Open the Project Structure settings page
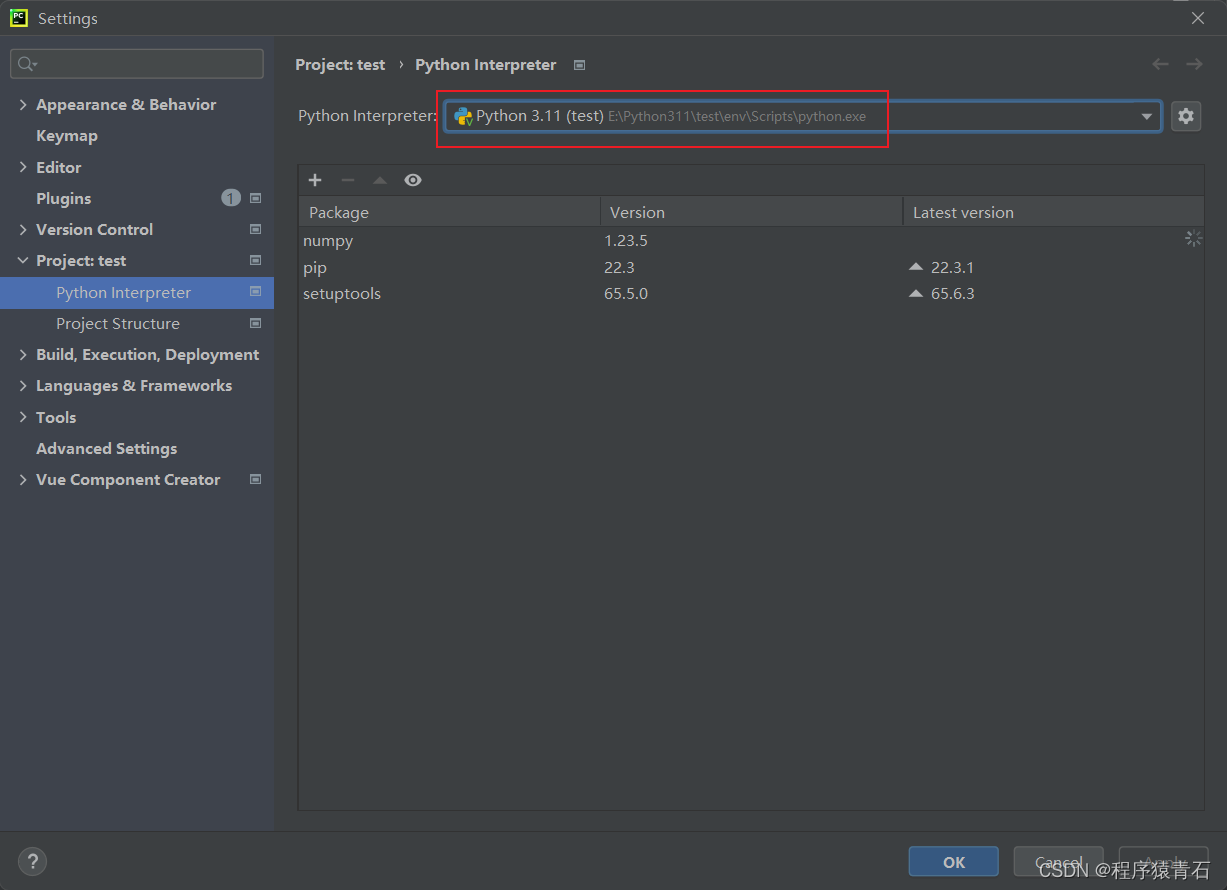This screenshot has height=890, width=1227. [118, 324]
